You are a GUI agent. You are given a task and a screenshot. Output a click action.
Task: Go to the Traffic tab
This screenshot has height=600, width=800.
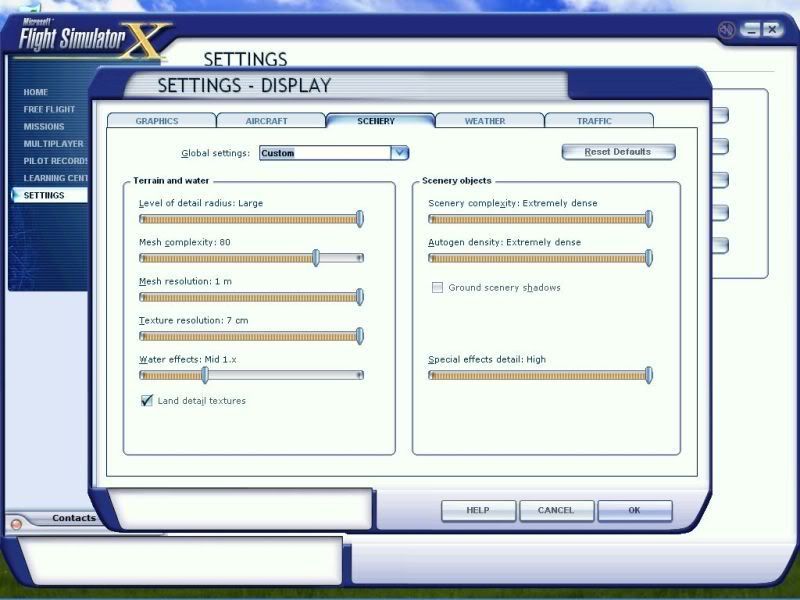coord(594,121)
